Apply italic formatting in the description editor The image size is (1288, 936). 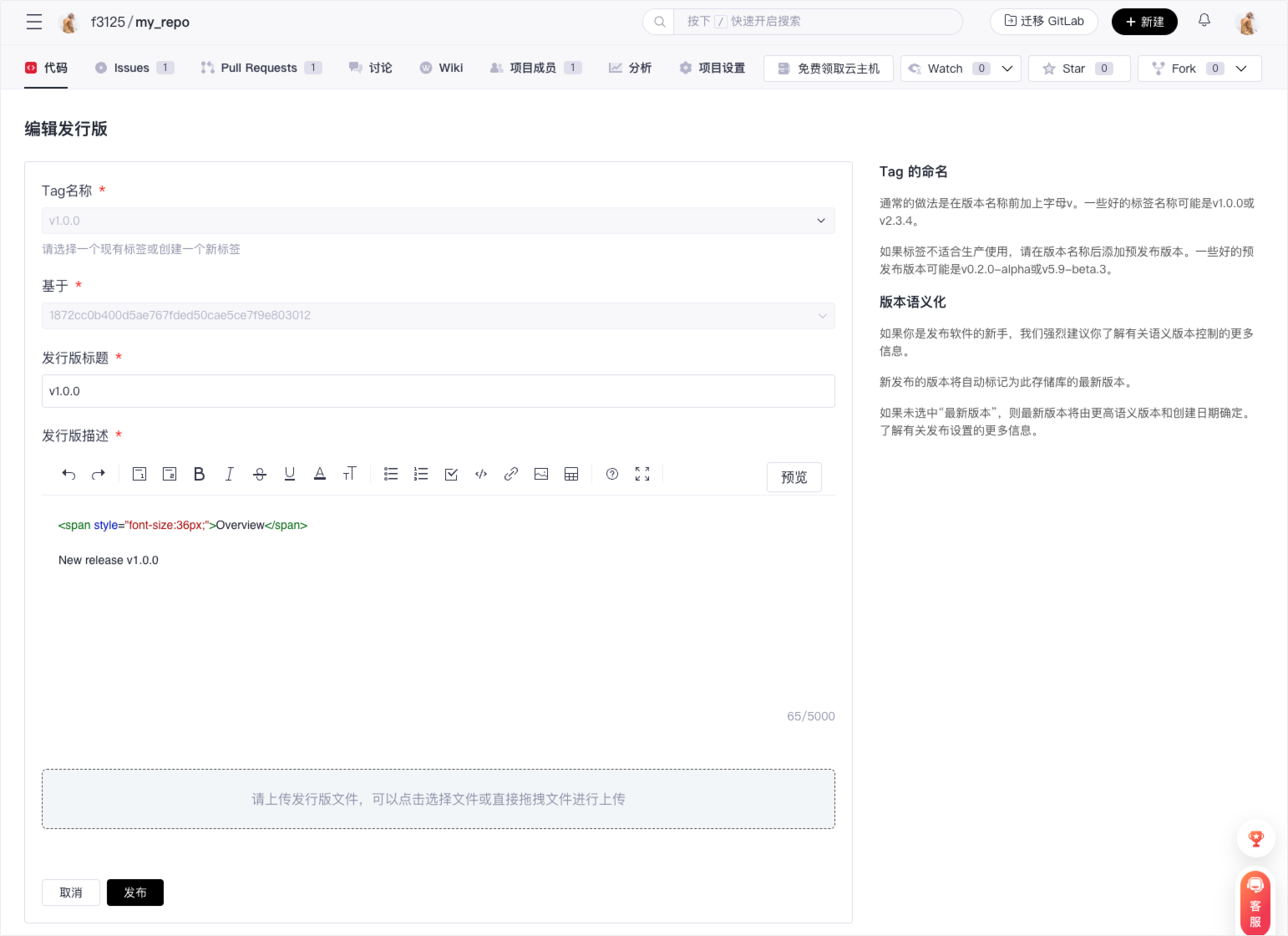(x=229, y=474)
